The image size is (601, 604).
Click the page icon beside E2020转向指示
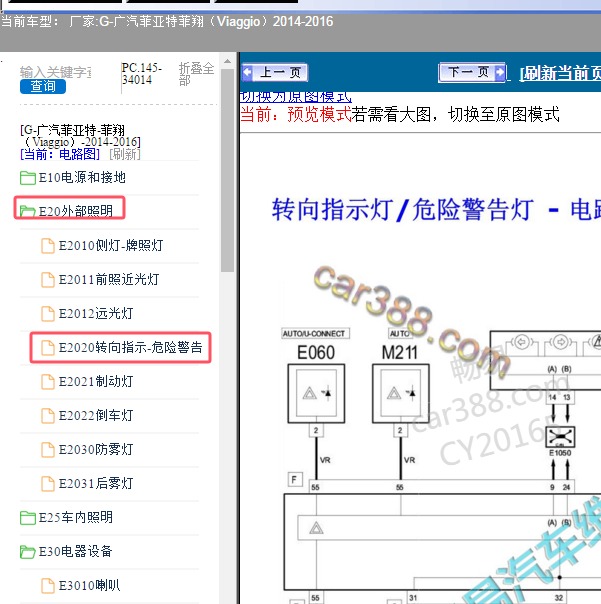click(48, 347)
